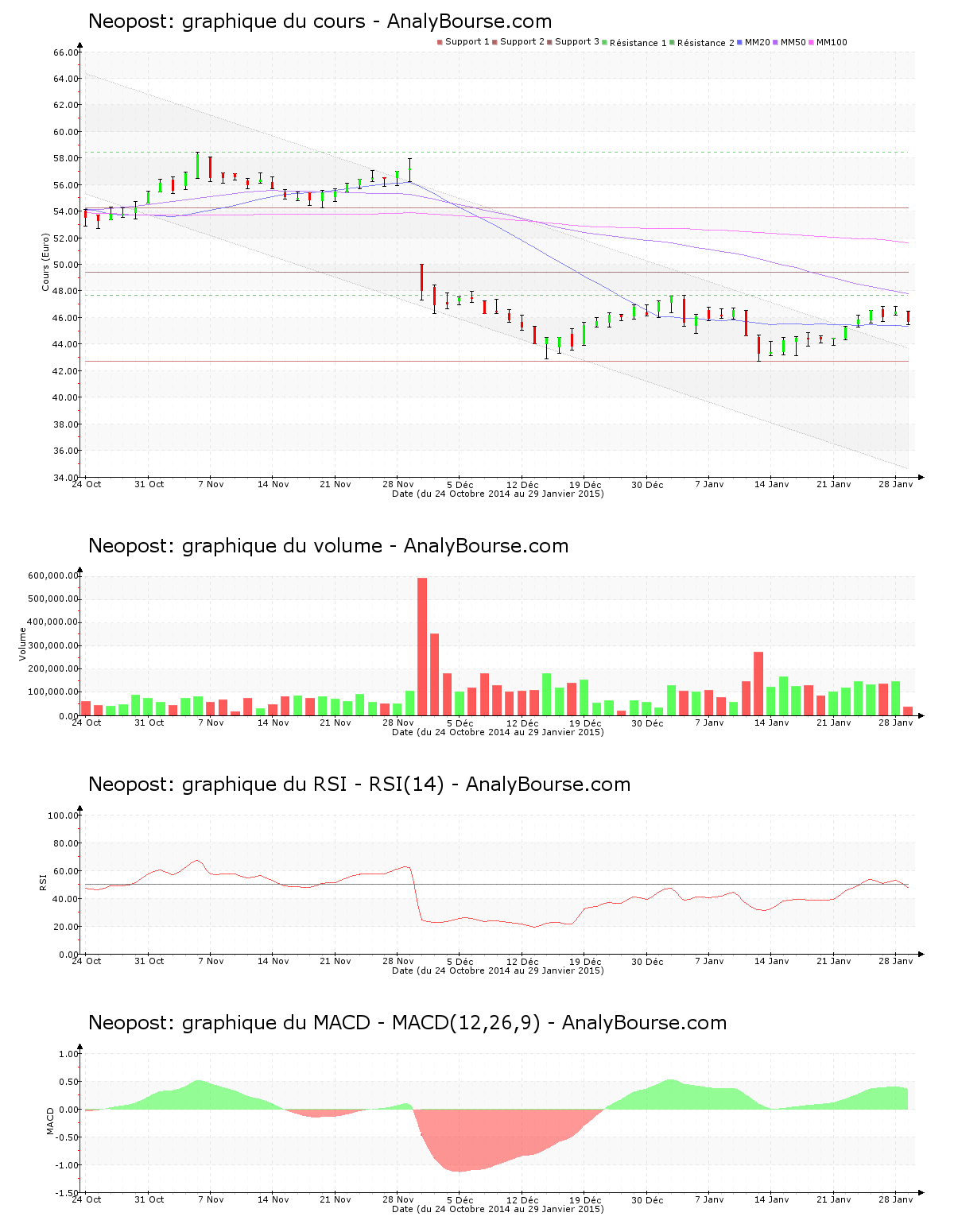This screenshot has width=954, height=1232.
Task: Click the 'Volume' y-axis label
Action: click(x=22, y=644)
